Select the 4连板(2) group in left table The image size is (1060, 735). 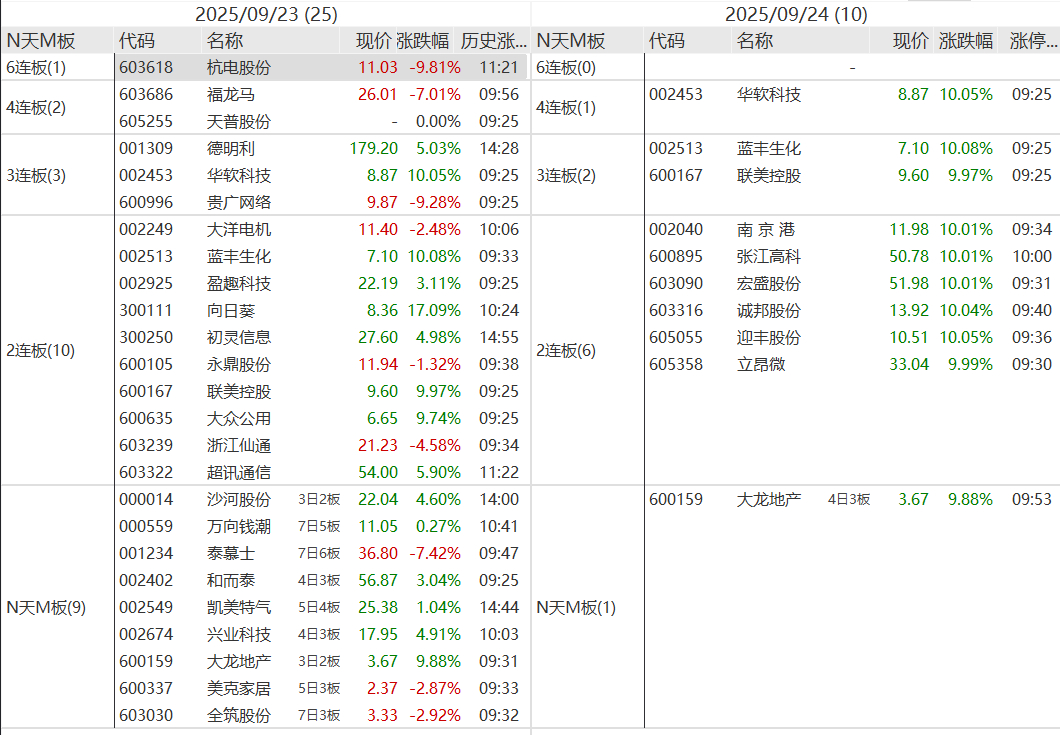tap(37, 108)
